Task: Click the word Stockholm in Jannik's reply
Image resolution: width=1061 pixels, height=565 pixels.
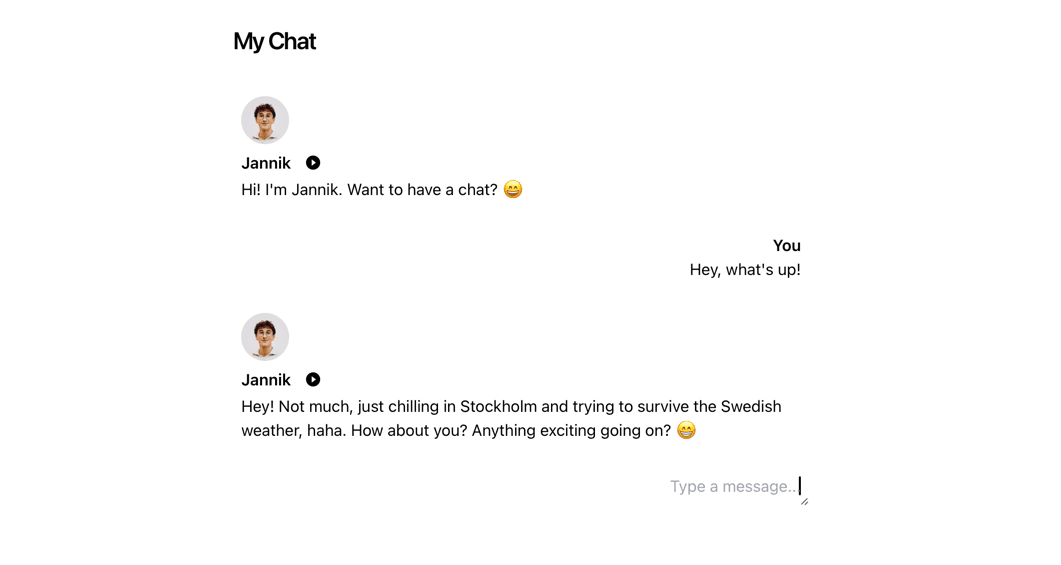Action: coord(499,407)
